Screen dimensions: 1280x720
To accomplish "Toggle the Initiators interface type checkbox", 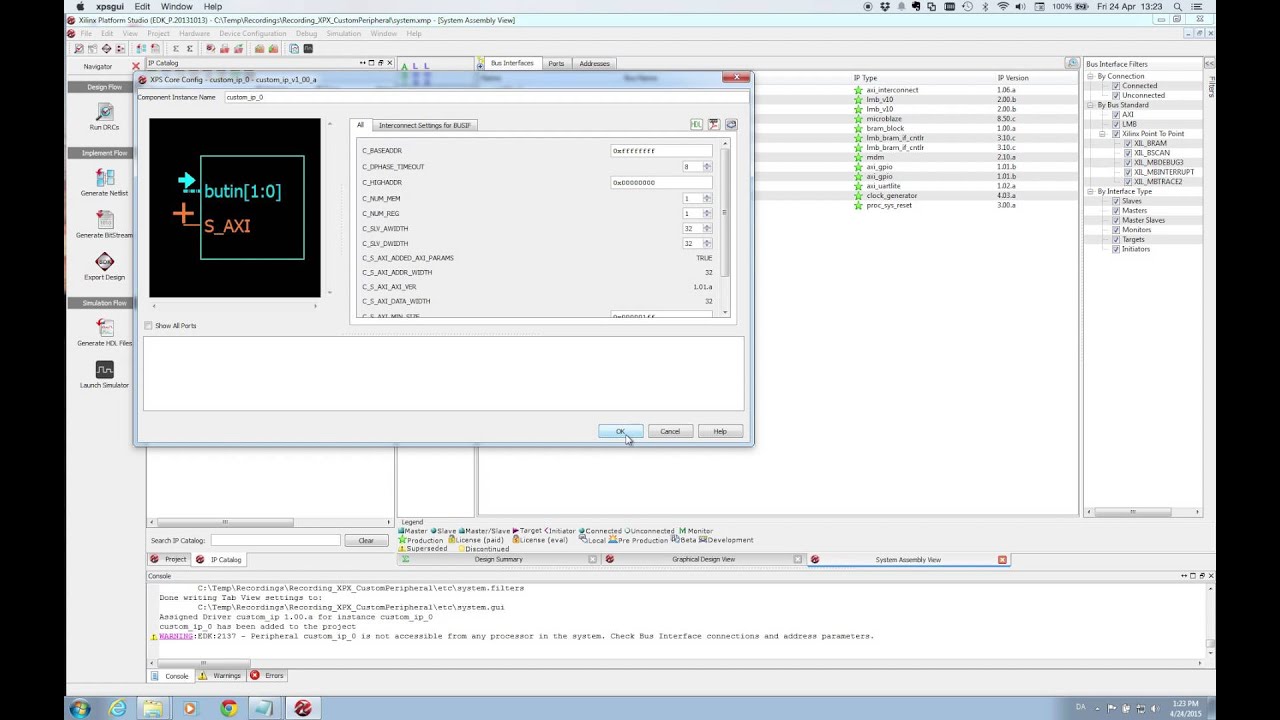I will (1116, 249).
